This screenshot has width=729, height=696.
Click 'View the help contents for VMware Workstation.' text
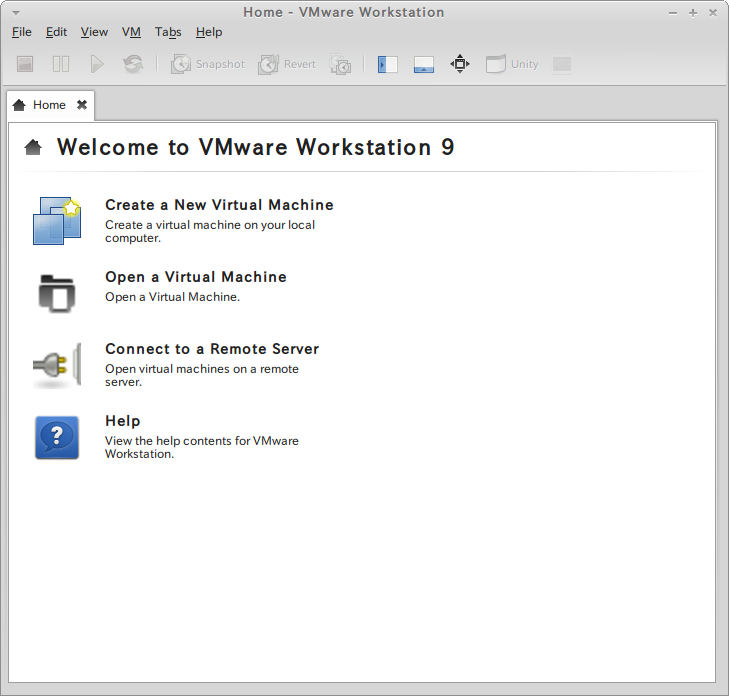click(202, 447)
